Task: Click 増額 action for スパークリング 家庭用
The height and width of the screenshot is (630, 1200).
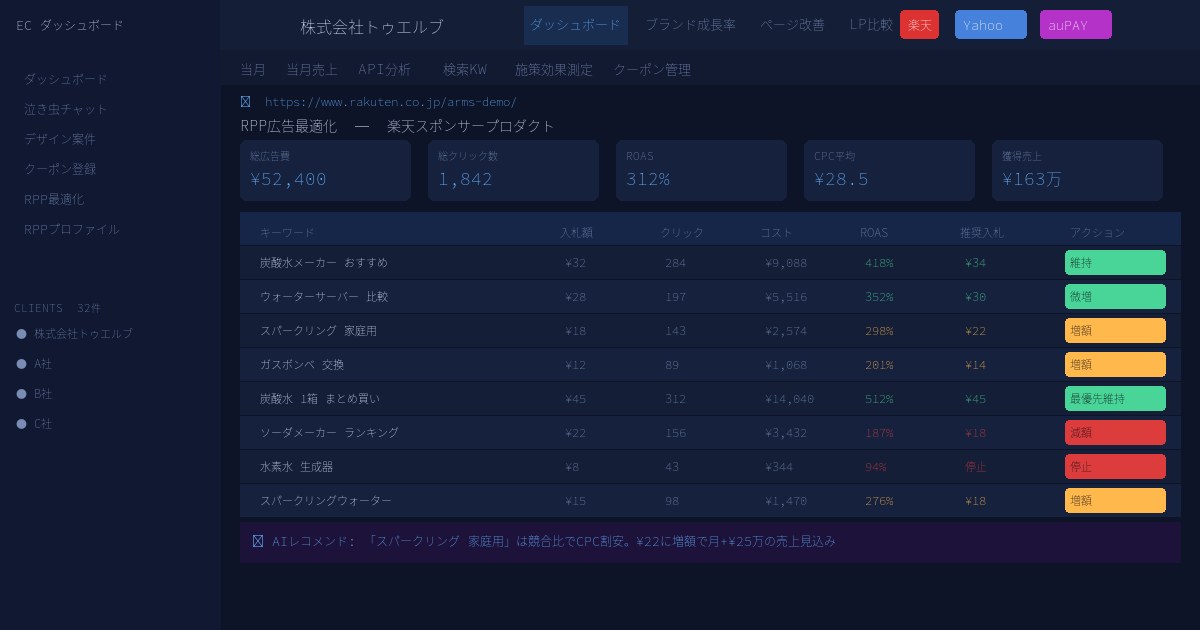Action: click(1115, 331)
